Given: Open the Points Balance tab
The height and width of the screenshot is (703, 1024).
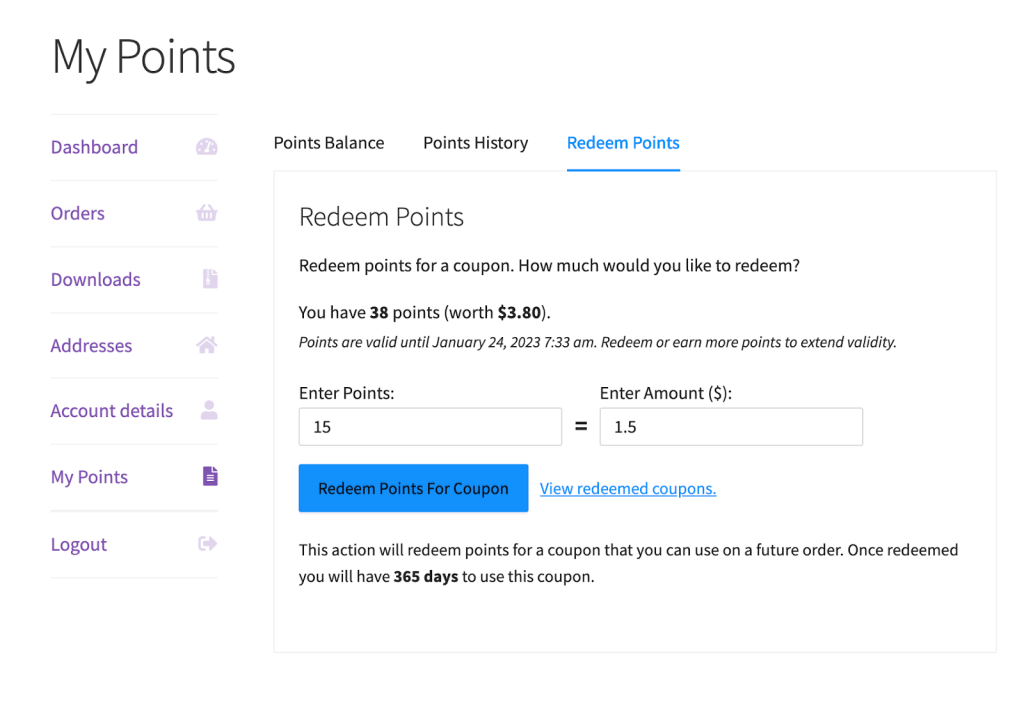Looking at the screenshot, I should click(x=328, y=143).
